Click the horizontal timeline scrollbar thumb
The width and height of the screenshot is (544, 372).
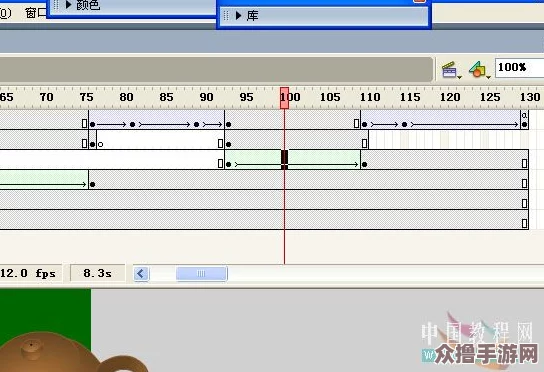[202, 274]
